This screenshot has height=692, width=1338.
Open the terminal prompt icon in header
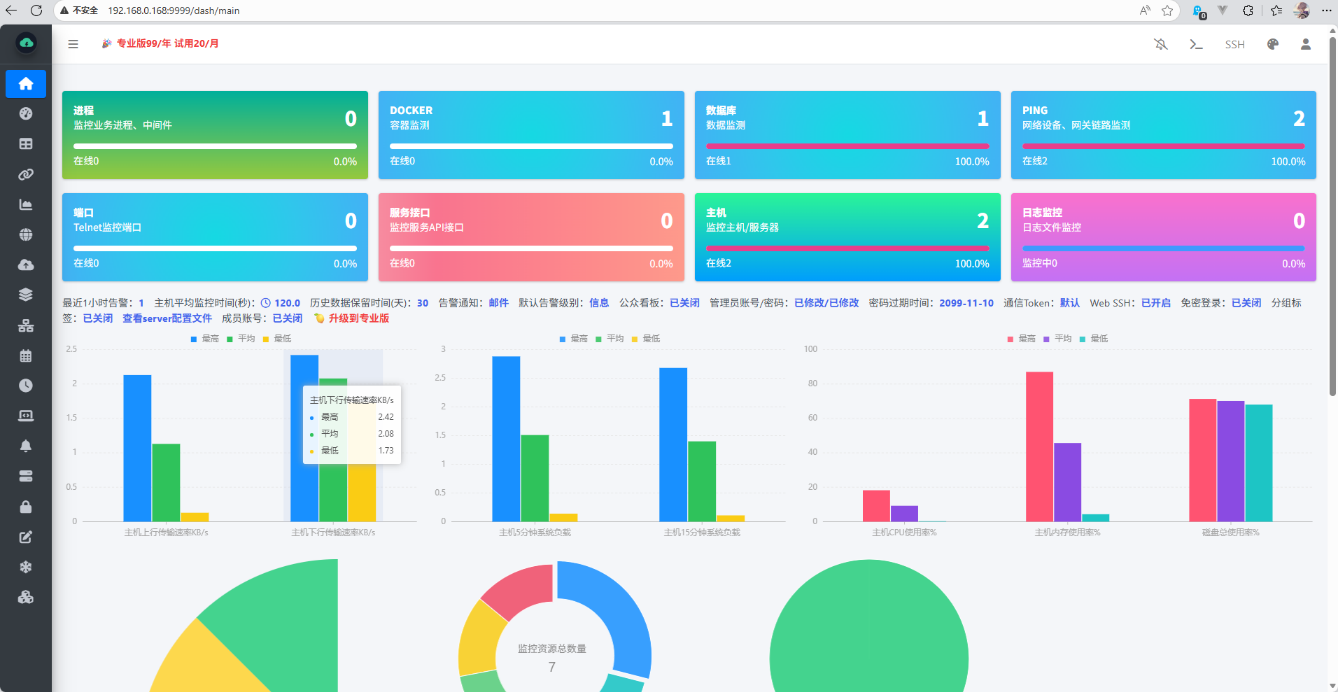(1195, 44)
